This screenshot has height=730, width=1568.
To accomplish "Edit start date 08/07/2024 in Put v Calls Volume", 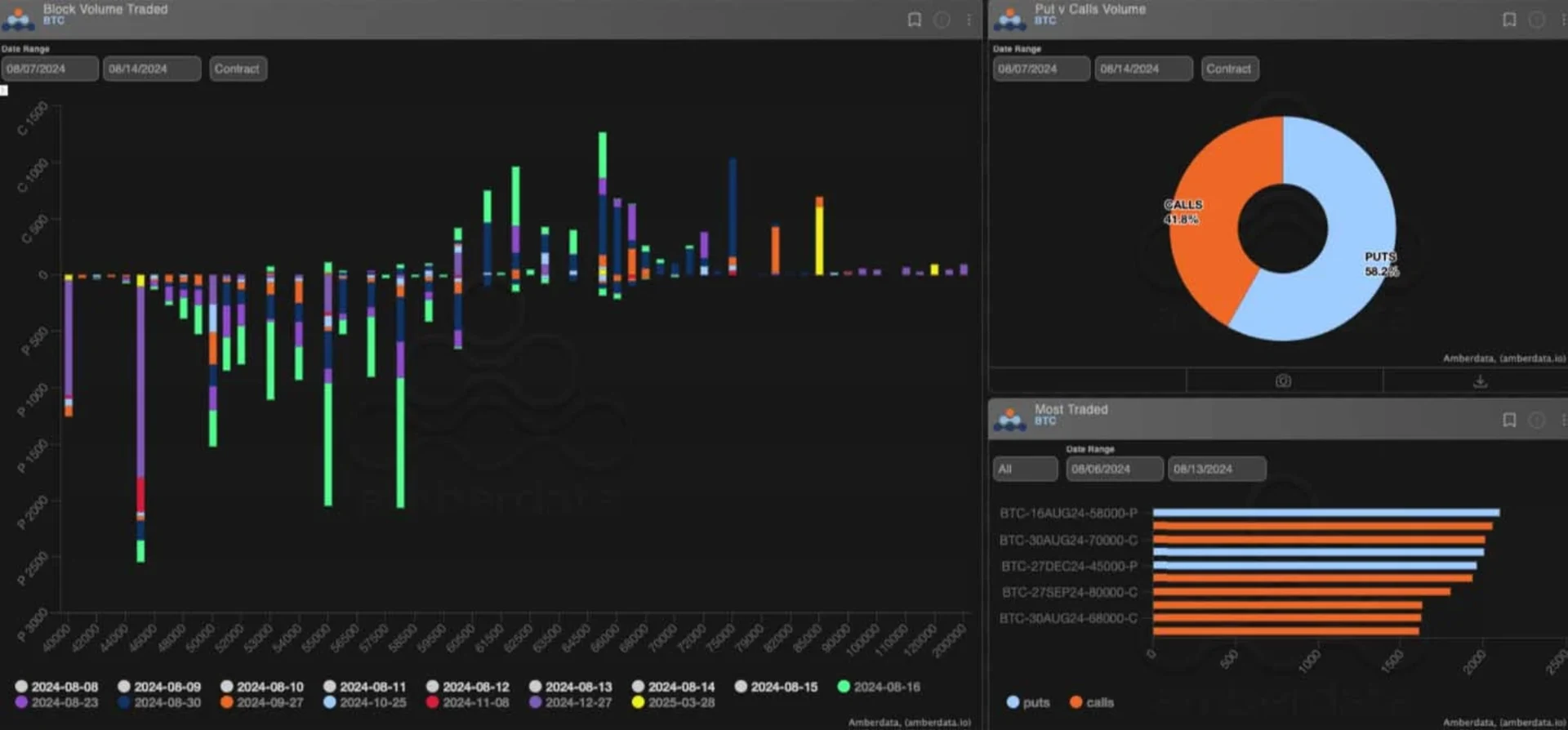I will 1041,69.
